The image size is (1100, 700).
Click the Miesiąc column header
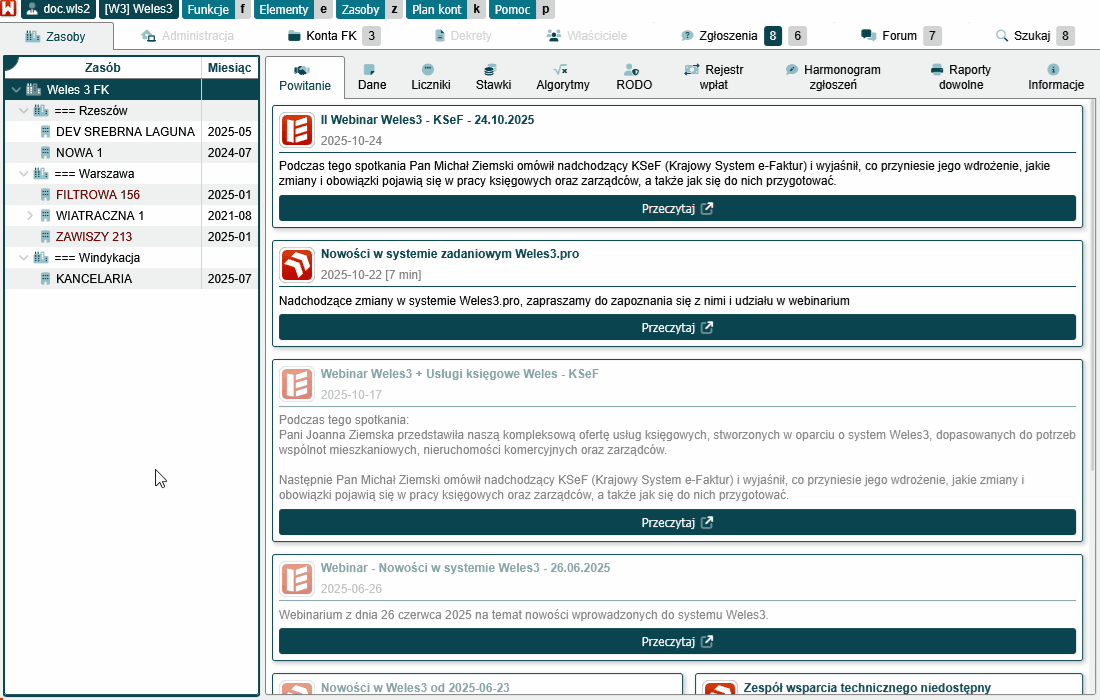coord(229,67)
